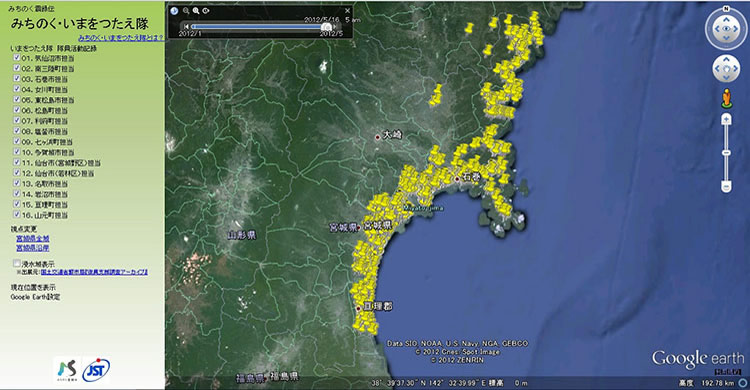This screenshot has width=750, height=390.
Task: Click the plus zoom in button on map
Action: coord(726,119)
